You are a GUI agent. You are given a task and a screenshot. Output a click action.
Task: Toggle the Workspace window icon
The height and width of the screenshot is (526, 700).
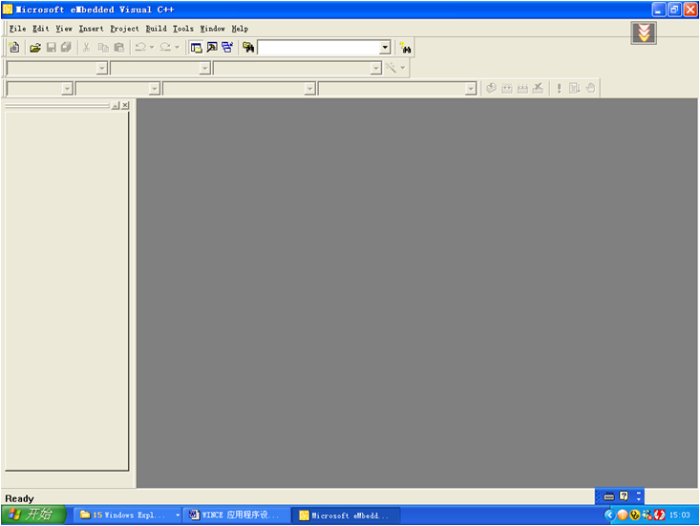[x=196, y=47]
